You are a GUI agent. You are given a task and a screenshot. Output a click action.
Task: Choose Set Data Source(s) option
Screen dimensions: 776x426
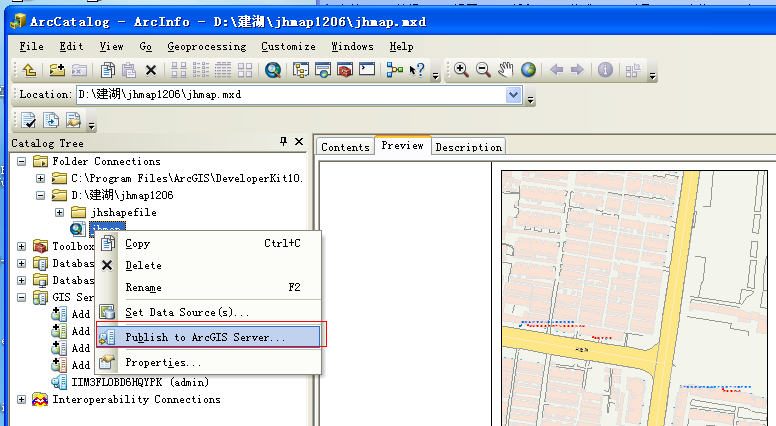click(x=208, y=312)
